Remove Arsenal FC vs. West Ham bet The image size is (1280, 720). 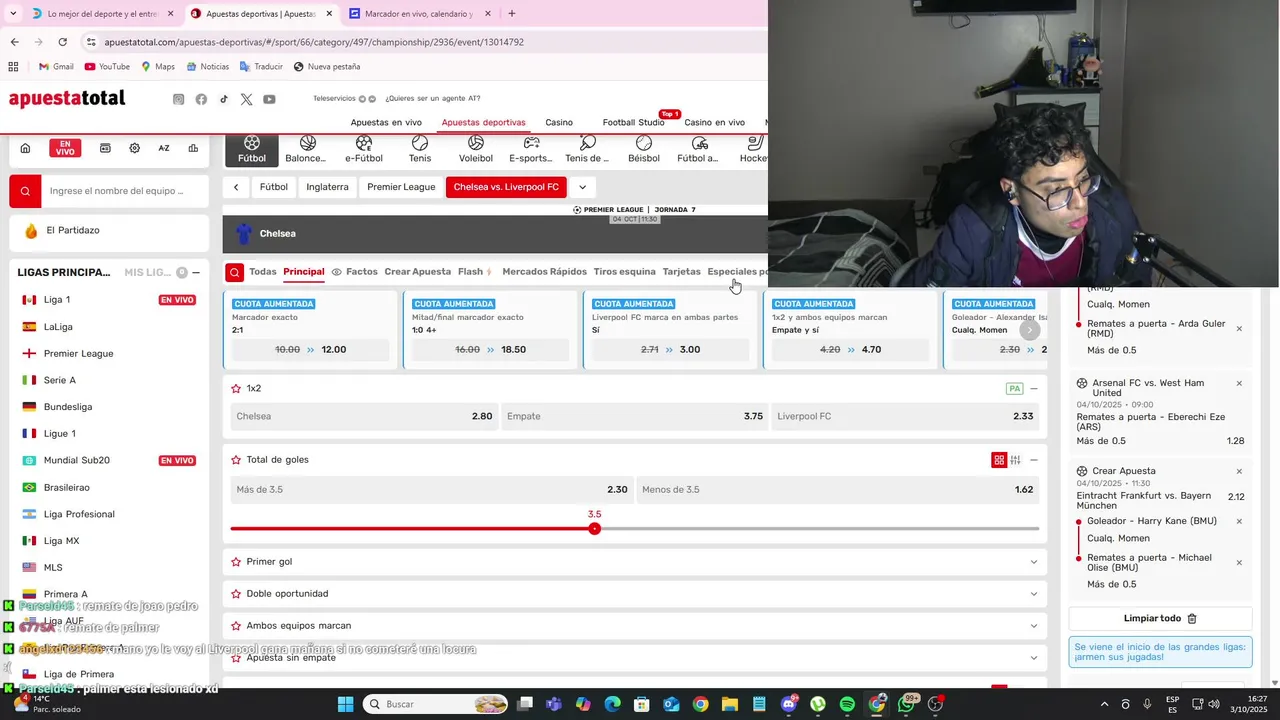coord(1239,383)
